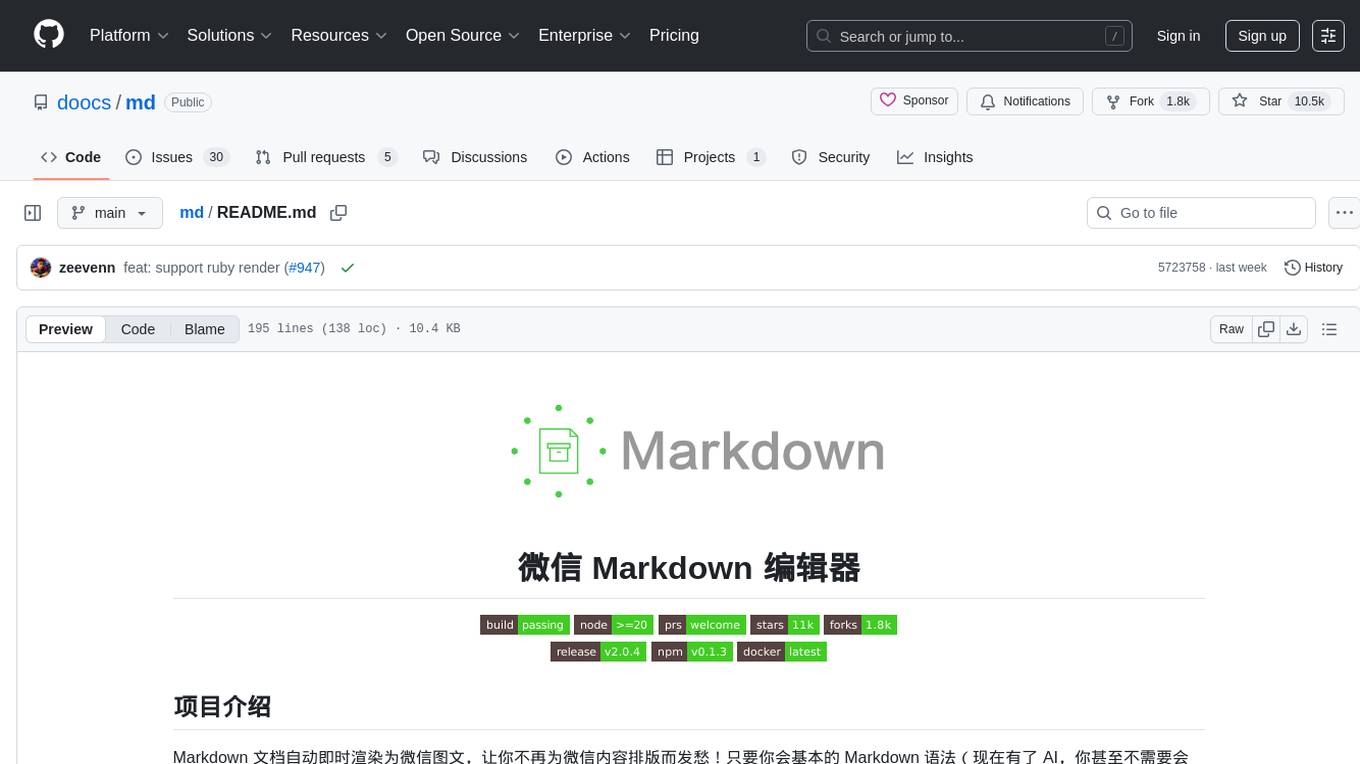Screen dimensions: 1360x764
Task: Click the search magnifier icon
Action: 824,36
